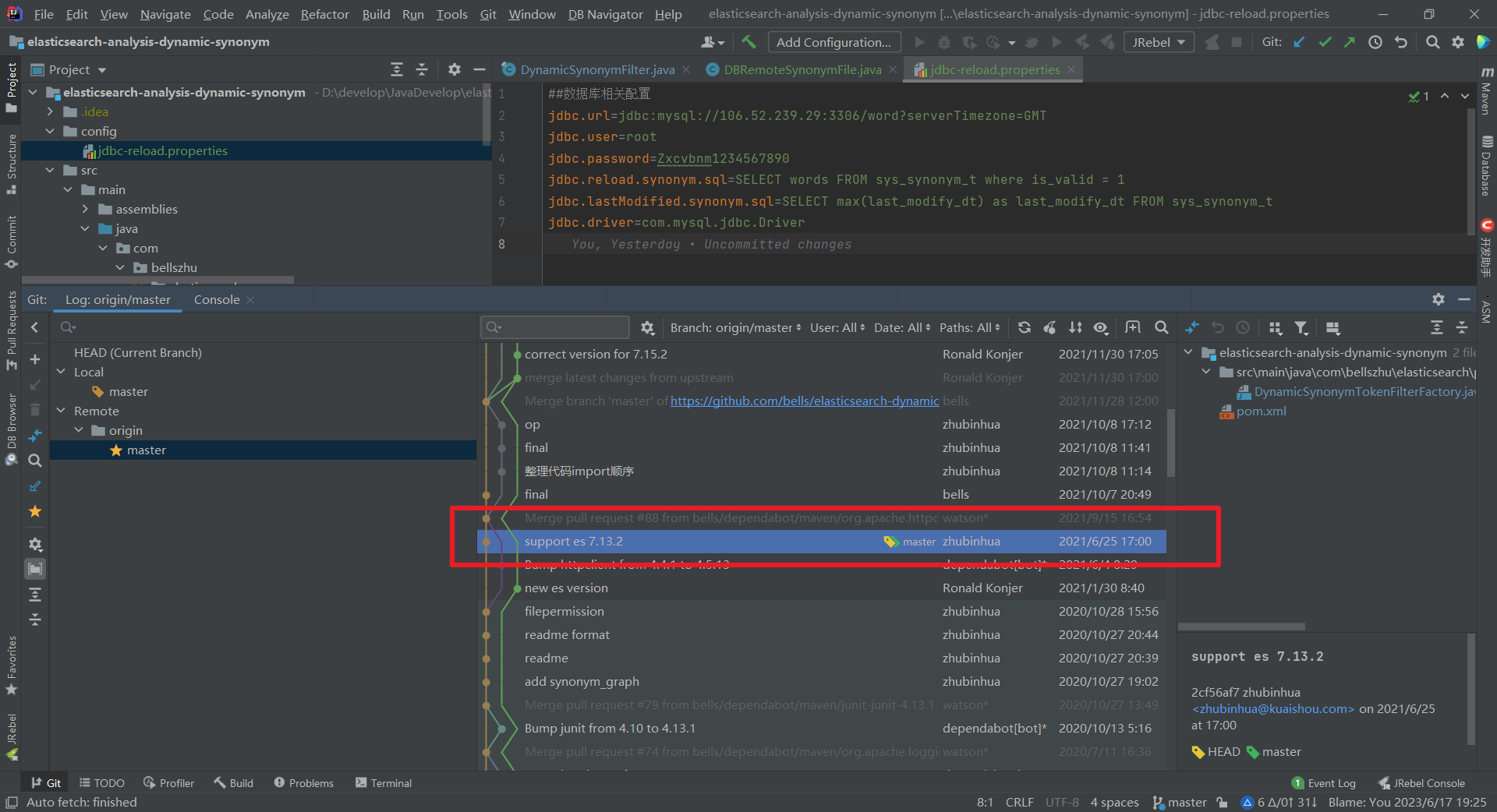Image resolution: width=1497 pixels, height=812 pixels.
Task: Click master branch widget in status bar
Action: 1180,802
